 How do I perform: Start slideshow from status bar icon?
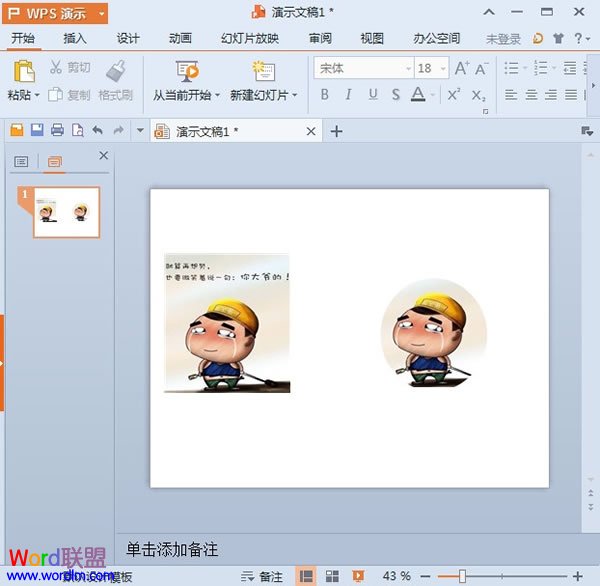(x=358, y=576)
